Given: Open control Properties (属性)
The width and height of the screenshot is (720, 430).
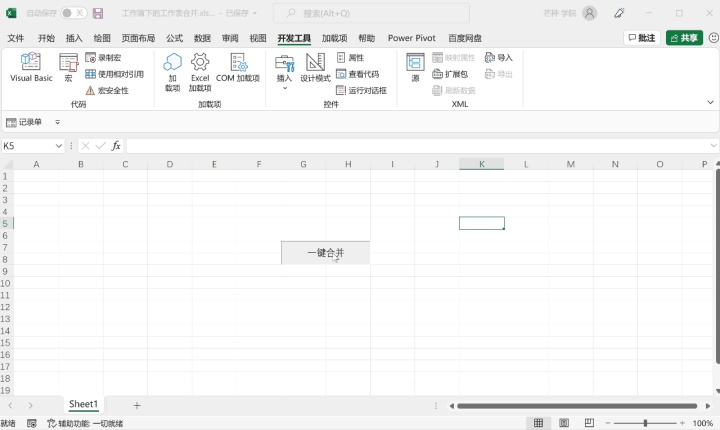Looking at the screenshot, I should coord(350,57).
